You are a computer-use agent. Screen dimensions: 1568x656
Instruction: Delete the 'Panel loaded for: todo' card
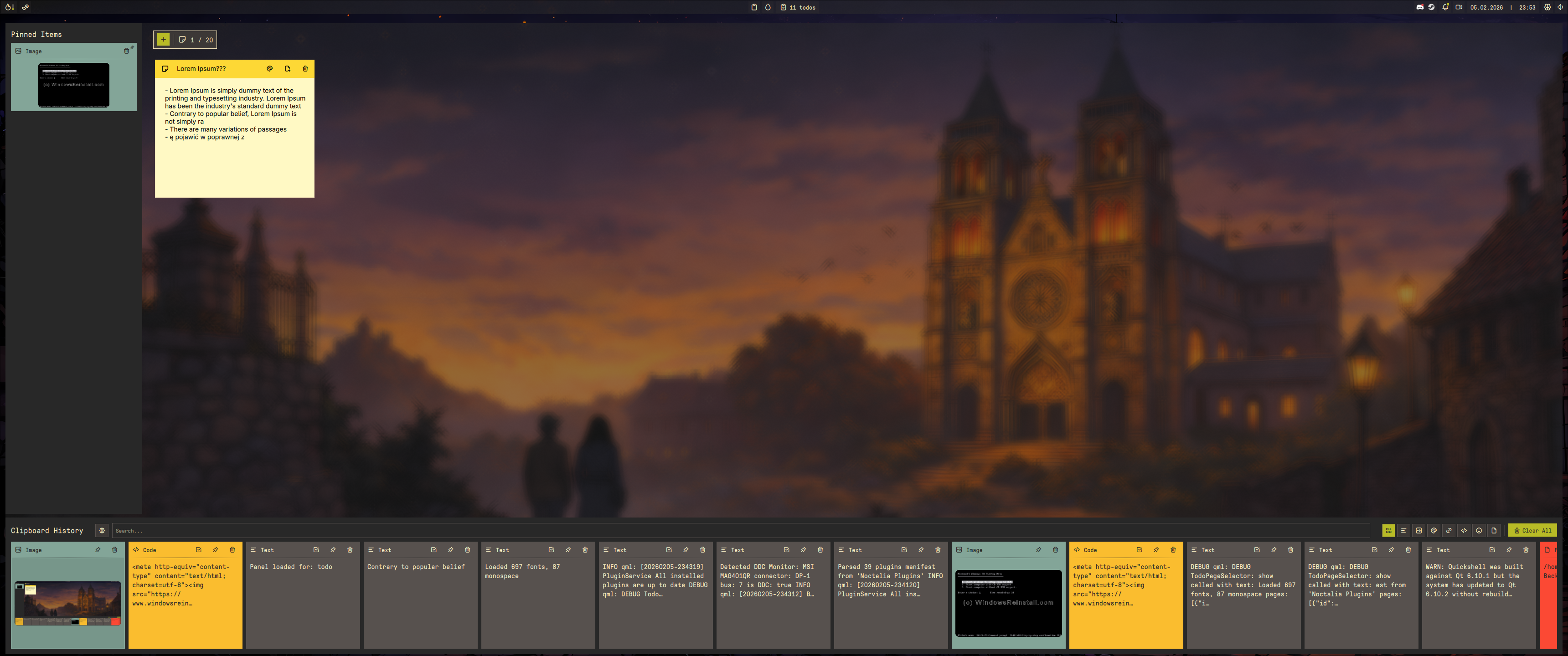(350, 549)
